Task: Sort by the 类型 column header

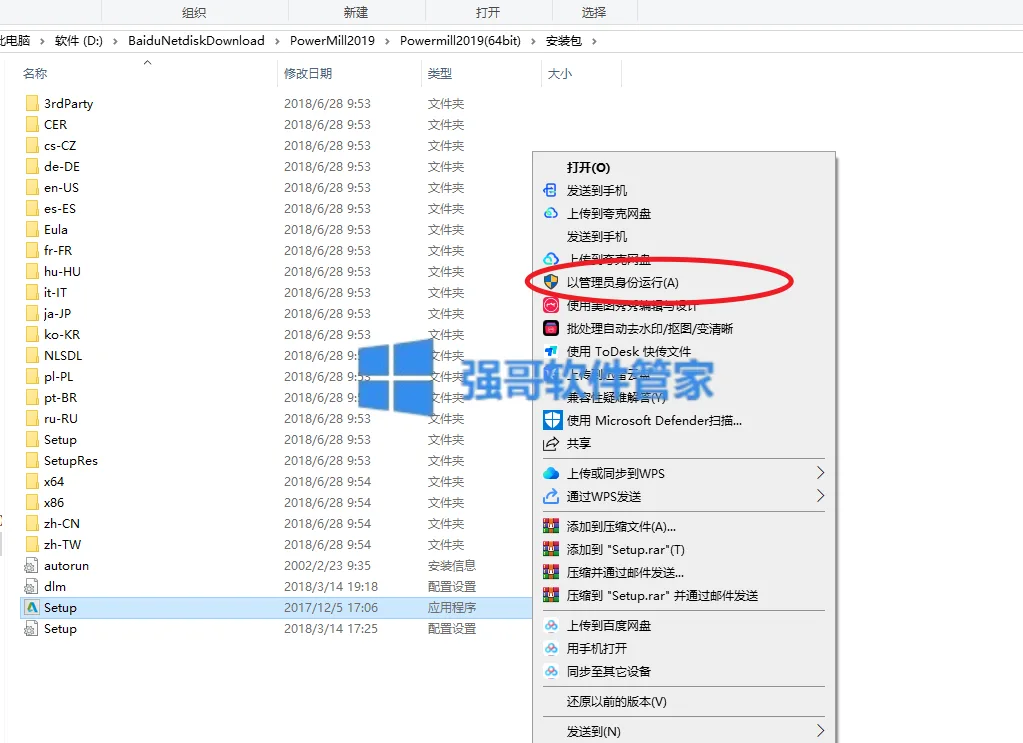Action: tap(440, 74)
